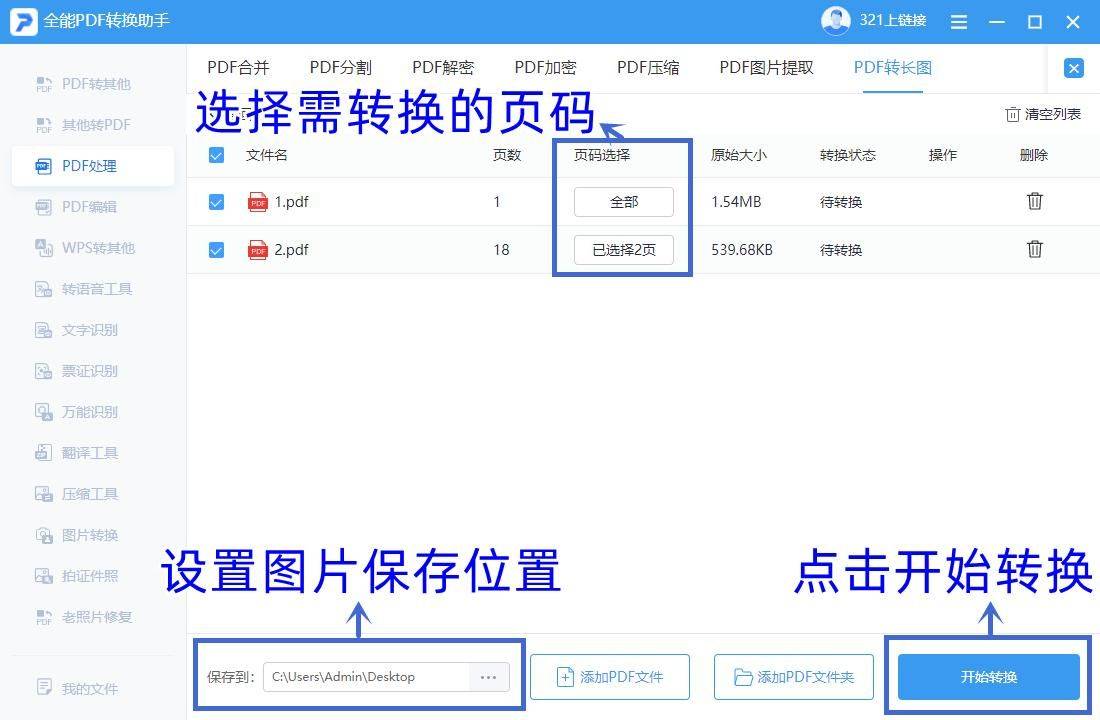
Task: Click the 待转换 status of 1.pdf
Action: point(840,202)
